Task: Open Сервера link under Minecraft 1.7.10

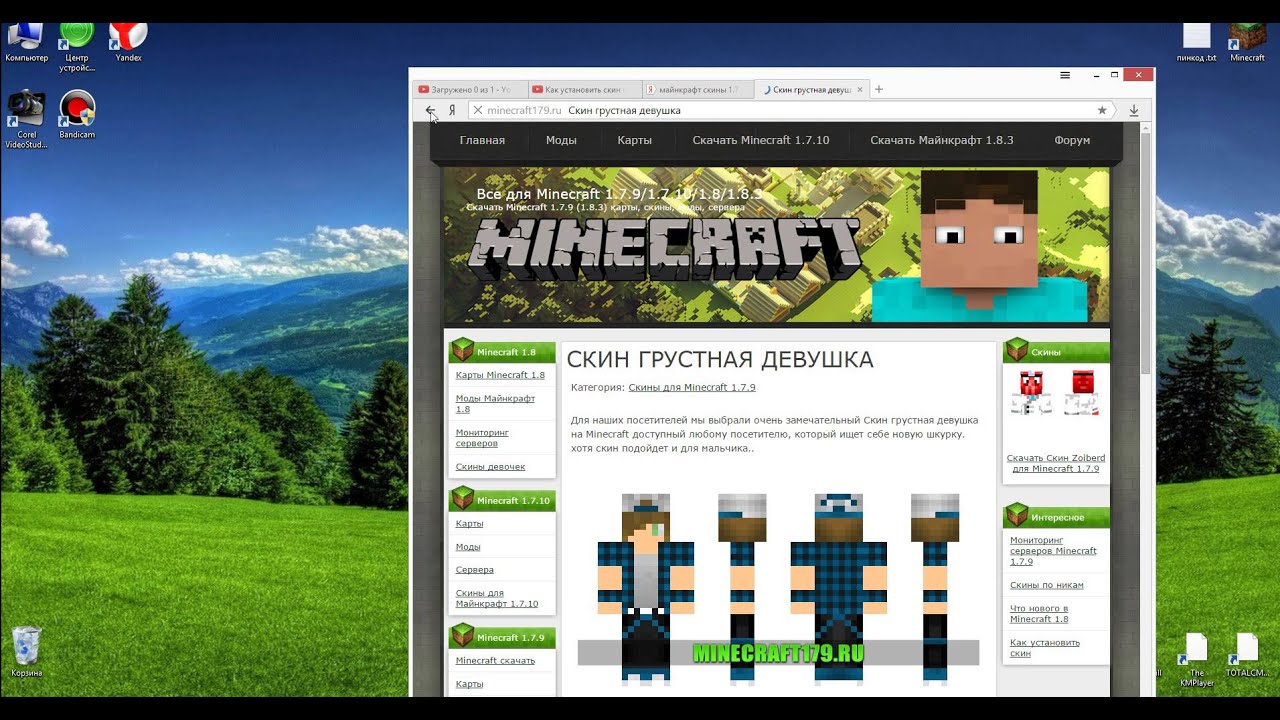Action: 474,569
